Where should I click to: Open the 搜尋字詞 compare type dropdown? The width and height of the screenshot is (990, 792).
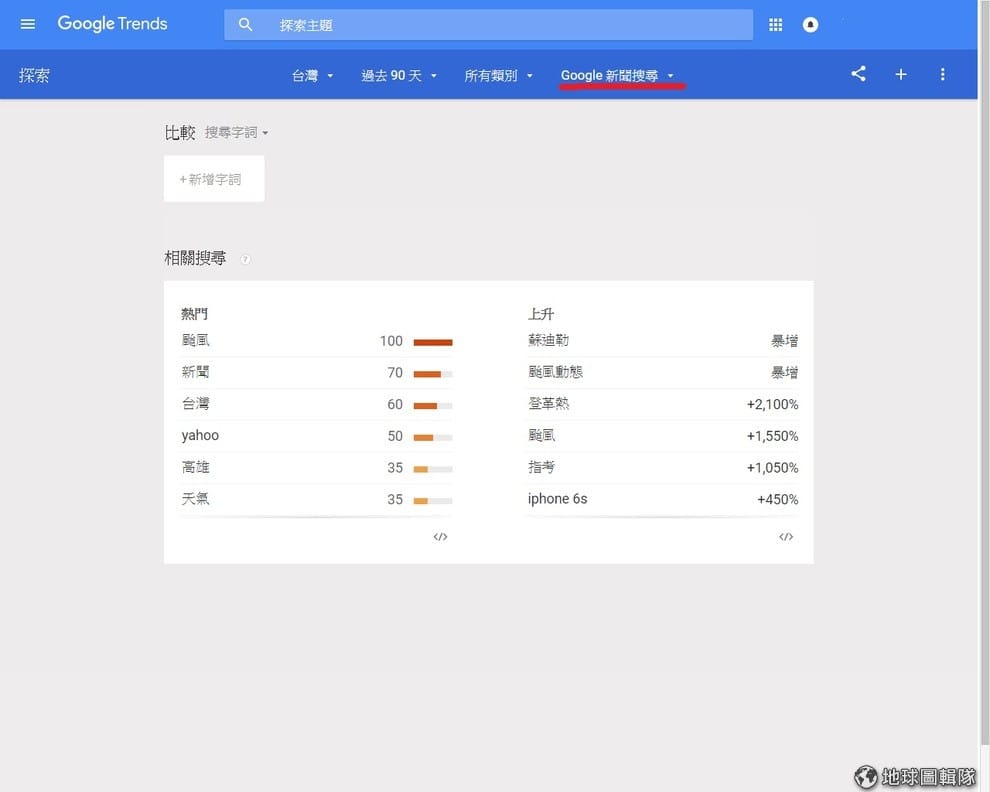coord(236,133)
